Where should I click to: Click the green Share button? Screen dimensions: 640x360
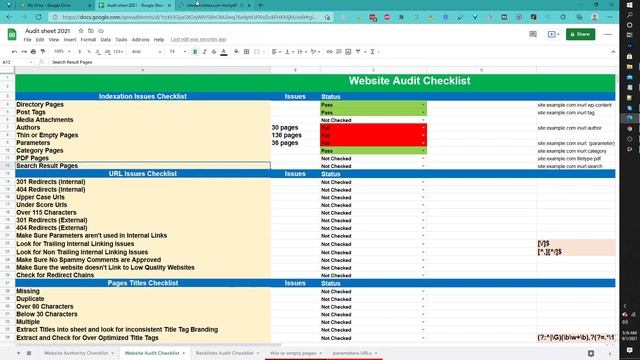click(x=580, y=34)
